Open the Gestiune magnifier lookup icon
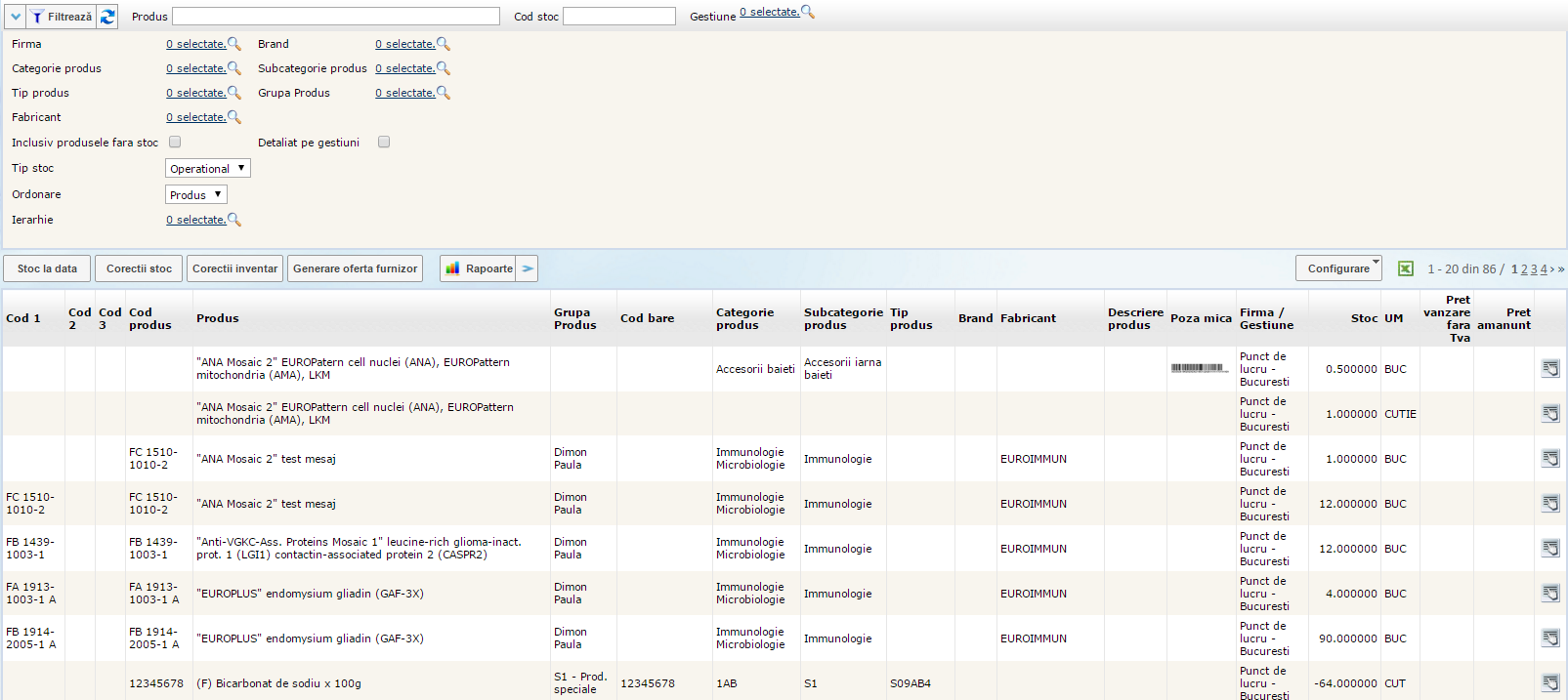1568x700 pixels. tap(808, 13)
